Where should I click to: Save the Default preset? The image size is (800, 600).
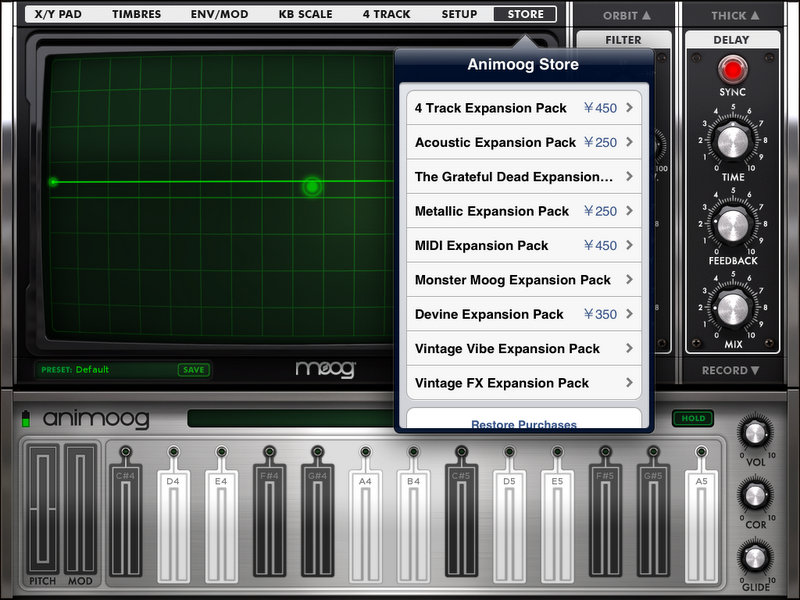193,370
